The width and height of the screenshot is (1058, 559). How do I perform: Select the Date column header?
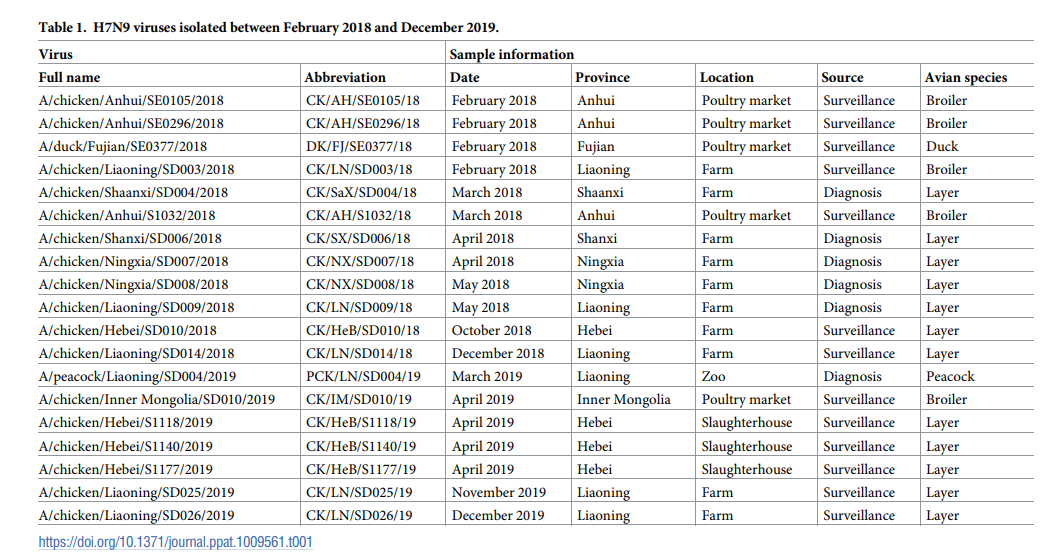pos(465,77)
